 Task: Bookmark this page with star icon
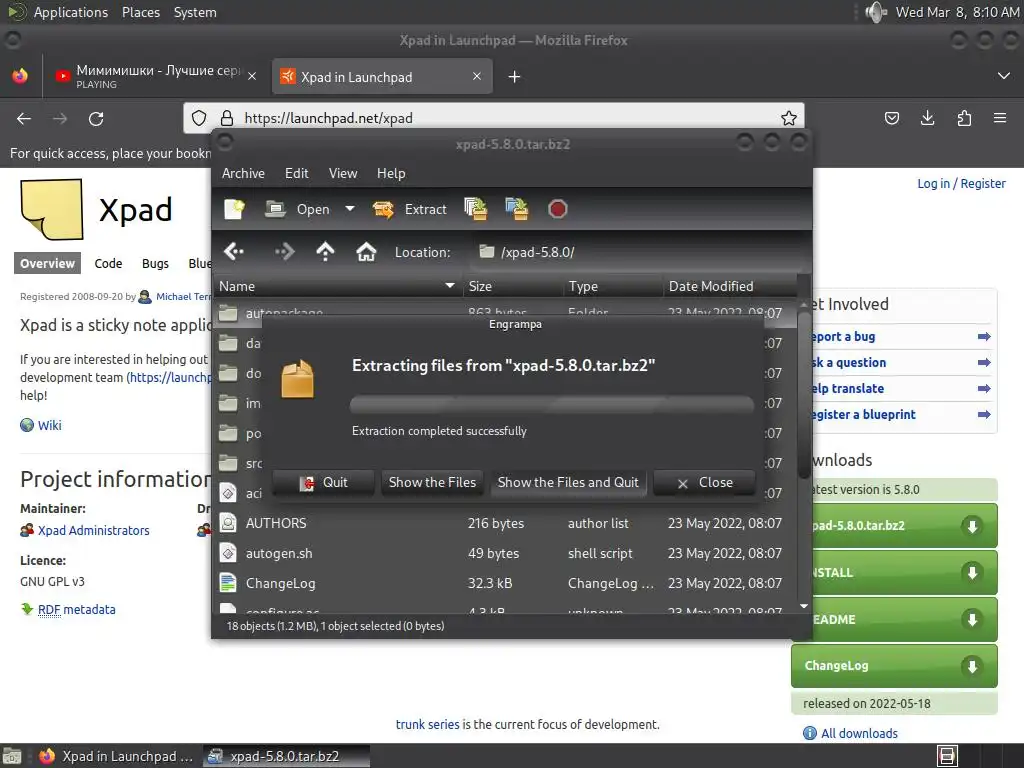[x=789, y=118]
